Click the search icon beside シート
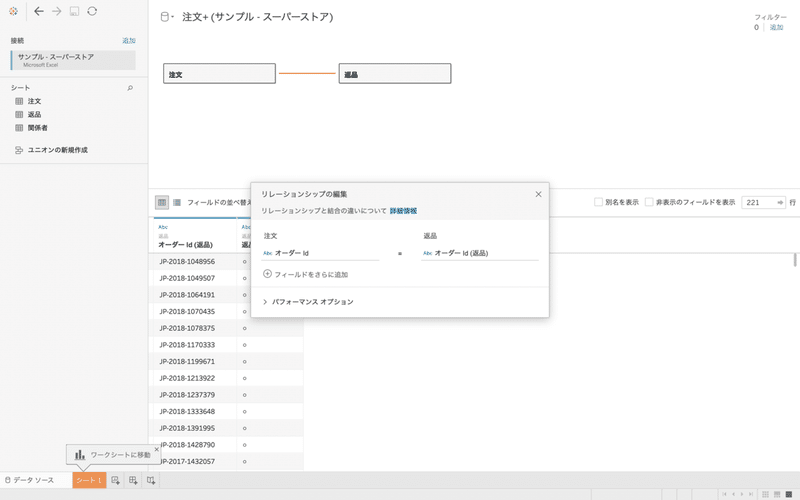The image size is (800, 500). coord(130,88)
